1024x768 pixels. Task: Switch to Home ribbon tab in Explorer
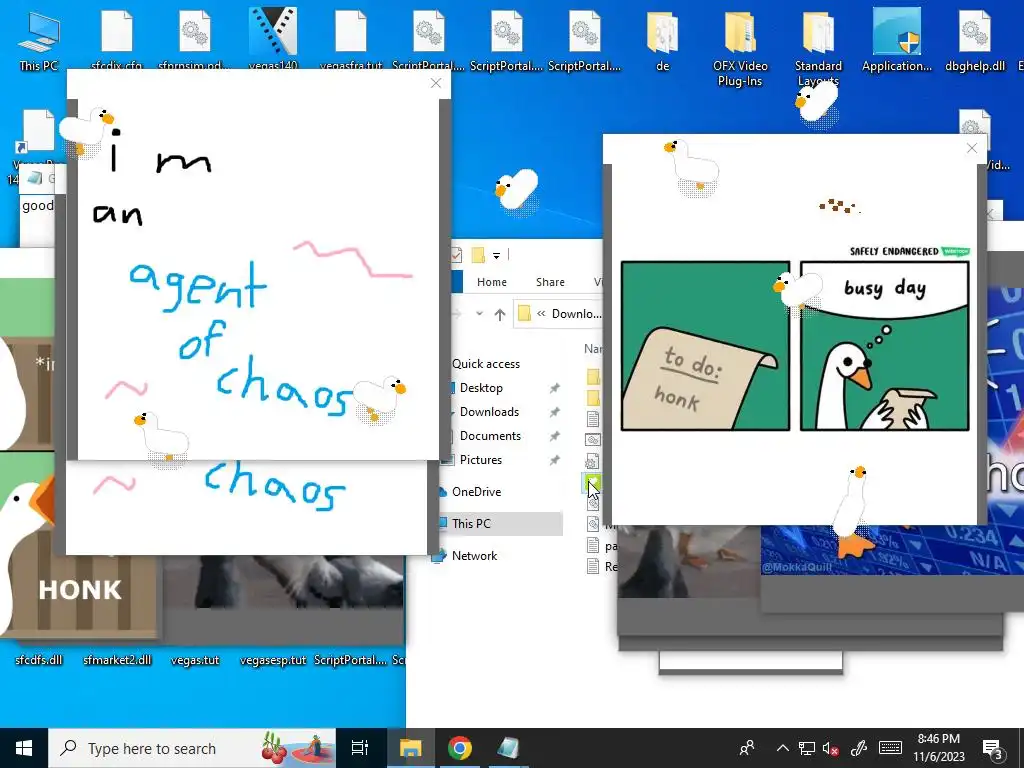coord(492,282)
